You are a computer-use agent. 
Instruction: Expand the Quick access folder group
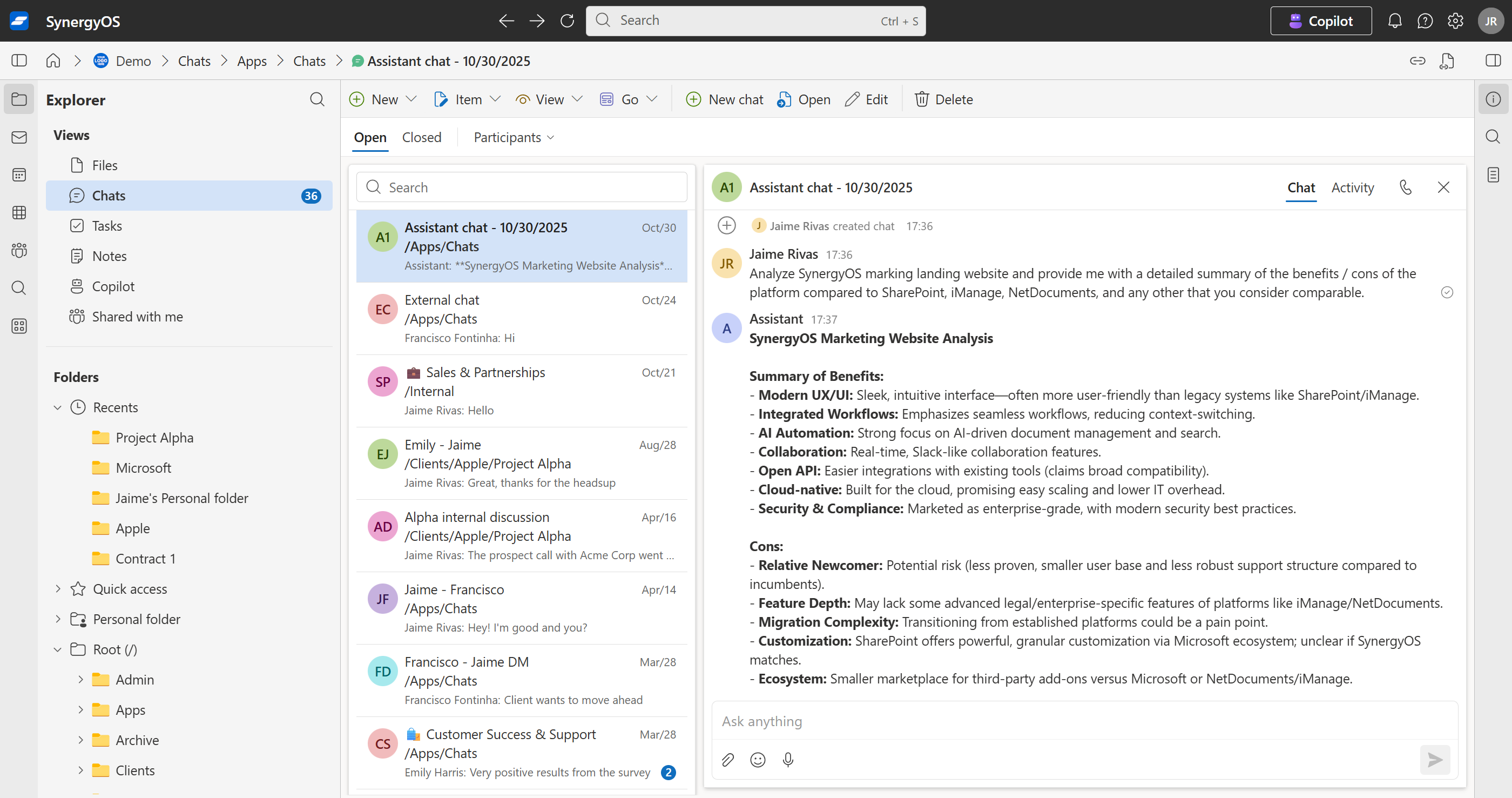(58, 588)
